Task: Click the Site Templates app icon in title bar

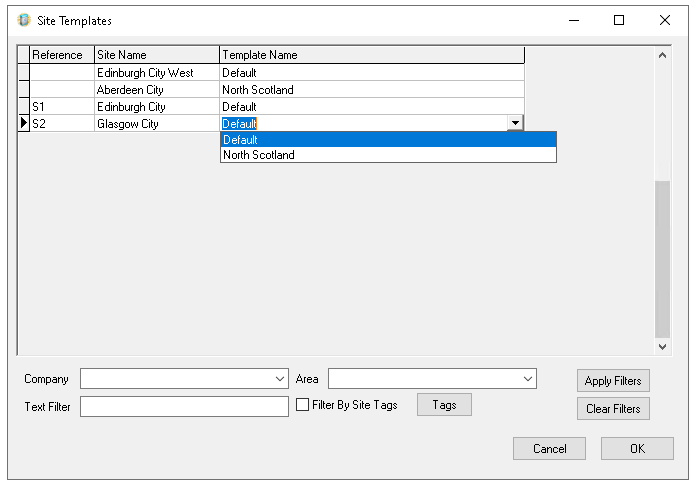Action: click(24, 20)
